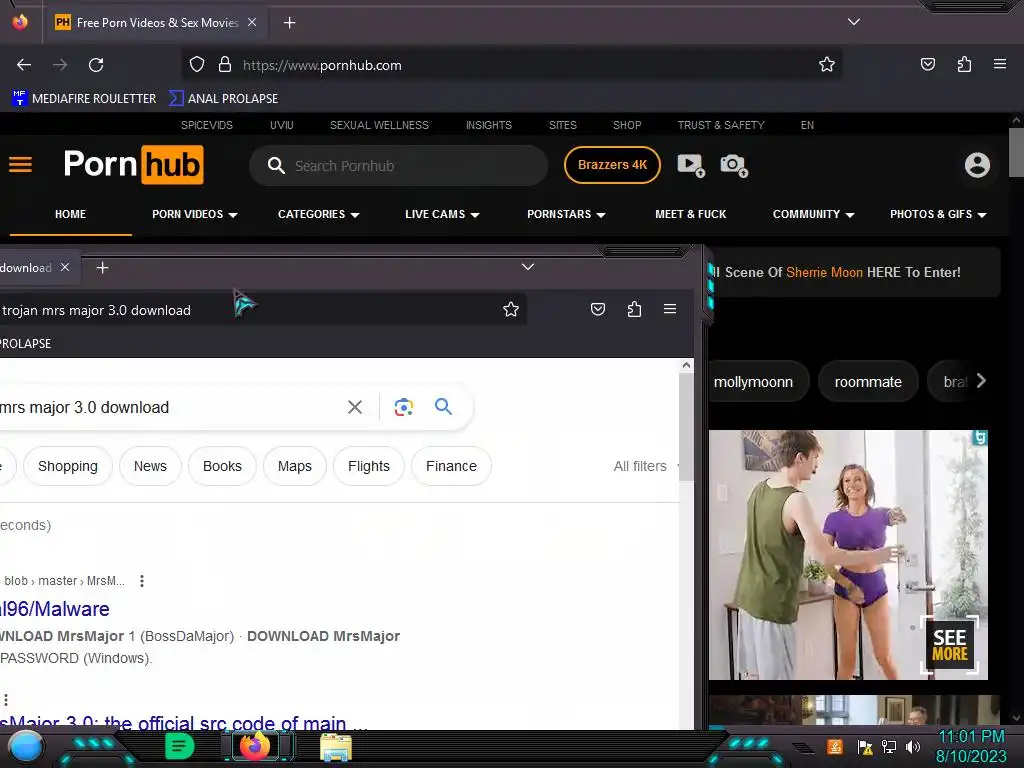1024x768 pixels.
Task: Click the upload photo camera icon
Action: [x=733, y=165]
